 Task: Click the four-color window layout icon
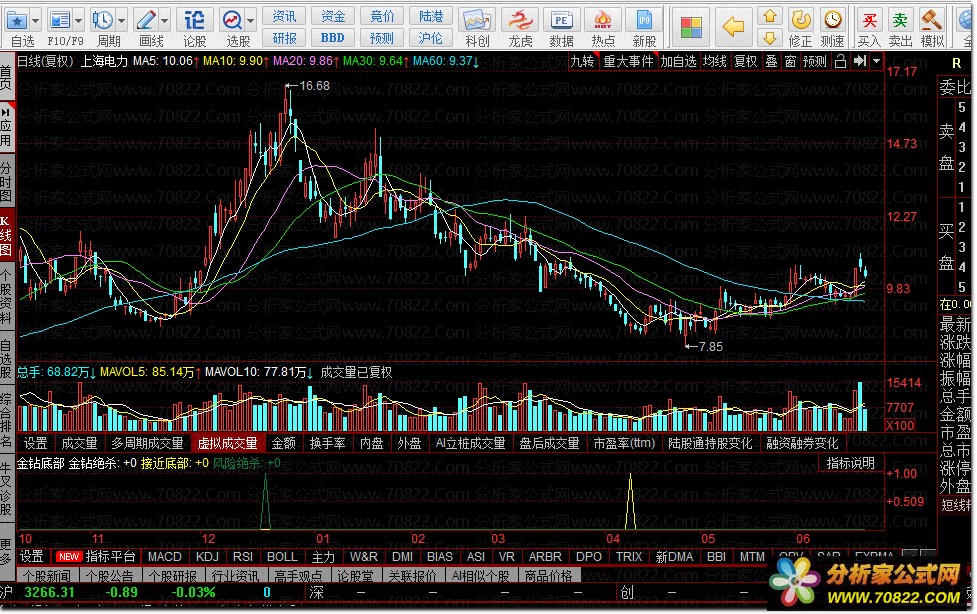tap(691, 27)
